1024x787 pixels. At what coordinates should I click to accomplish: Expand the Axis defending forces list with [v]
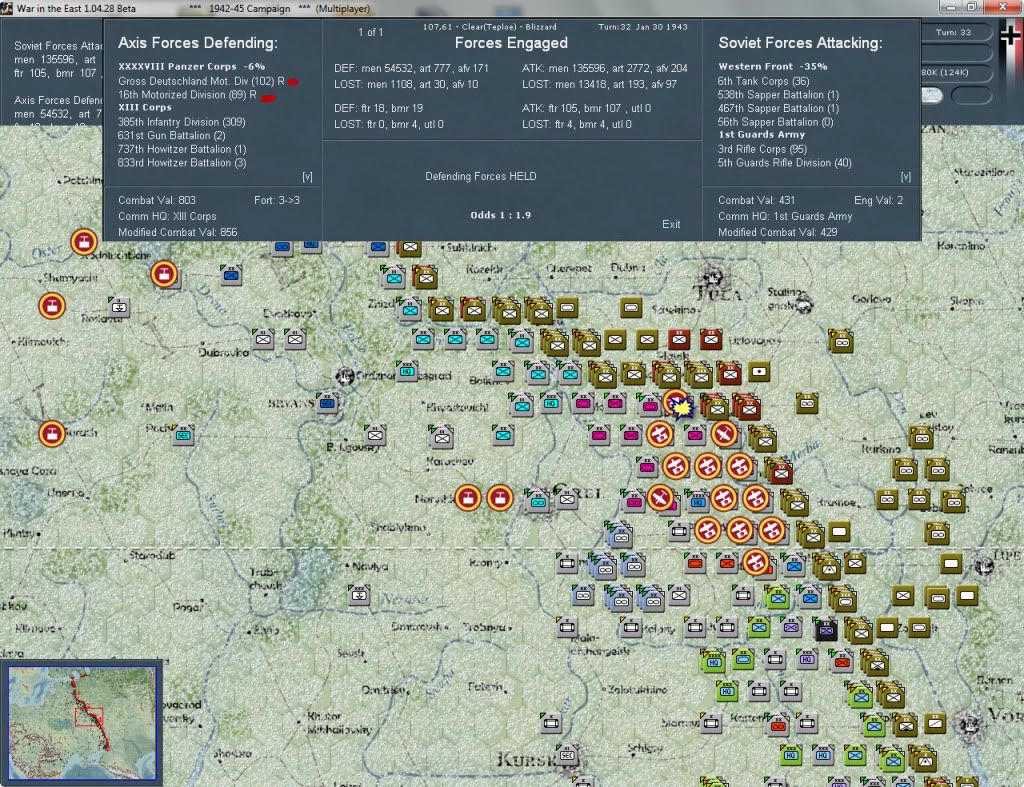[307, 177]
